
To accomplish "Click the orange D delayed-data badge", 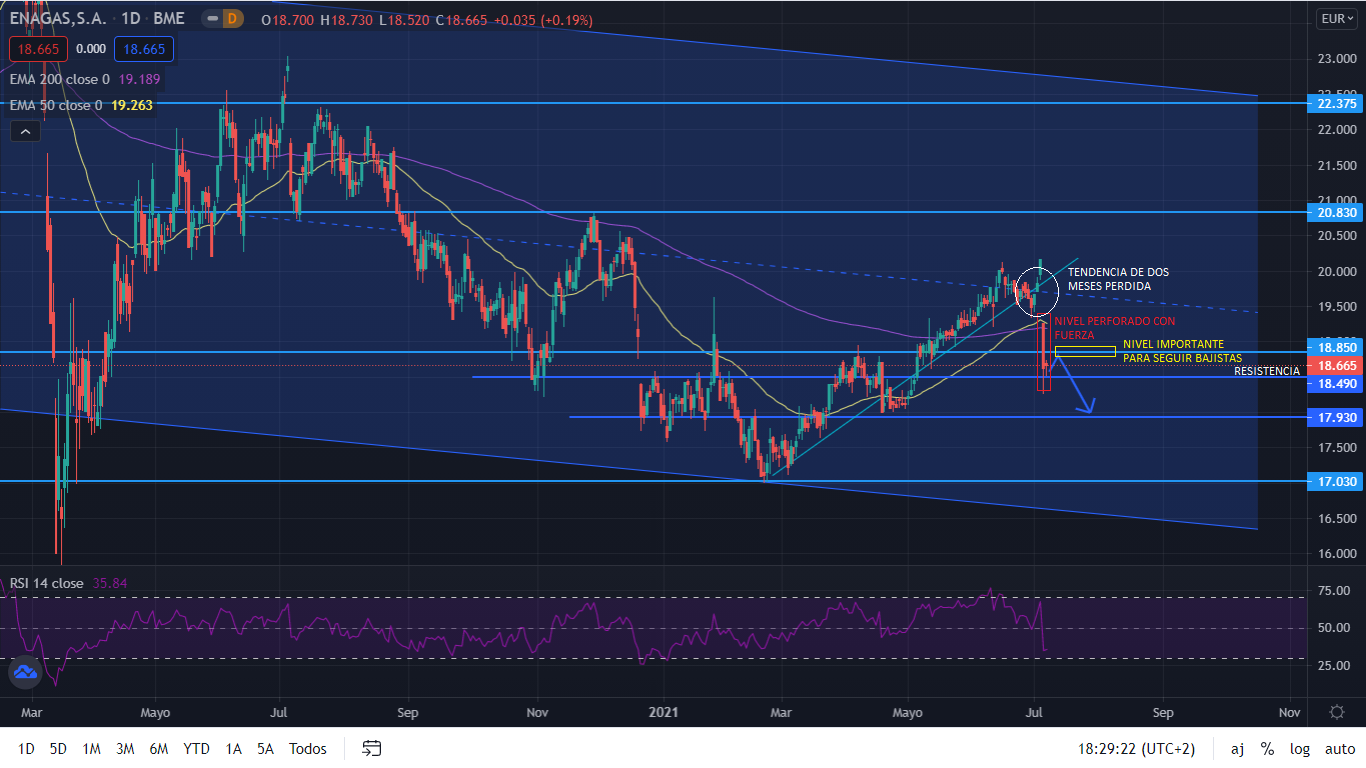I will click(x=232, y=19).
